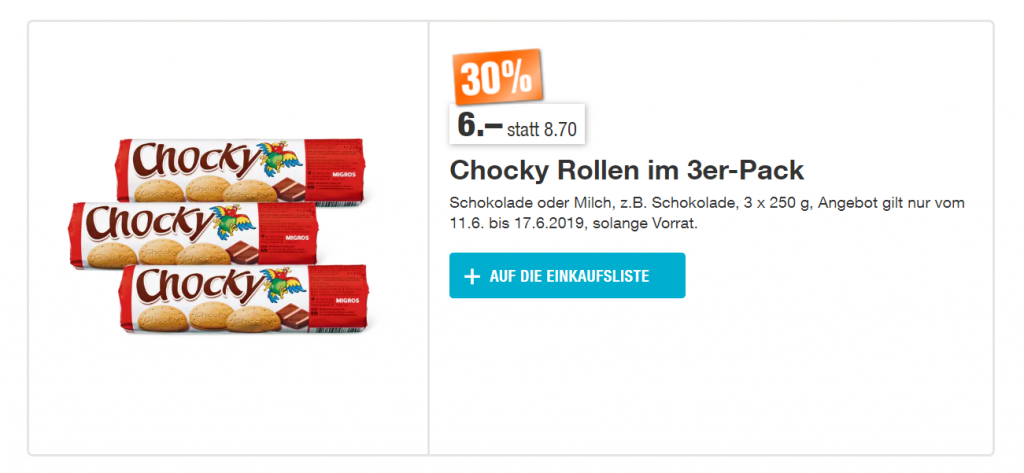Click the biscuits pictured on the middle roll
Image resolution: width=1024 pixels, height=473 pixels.
click(x=160, y=252)
